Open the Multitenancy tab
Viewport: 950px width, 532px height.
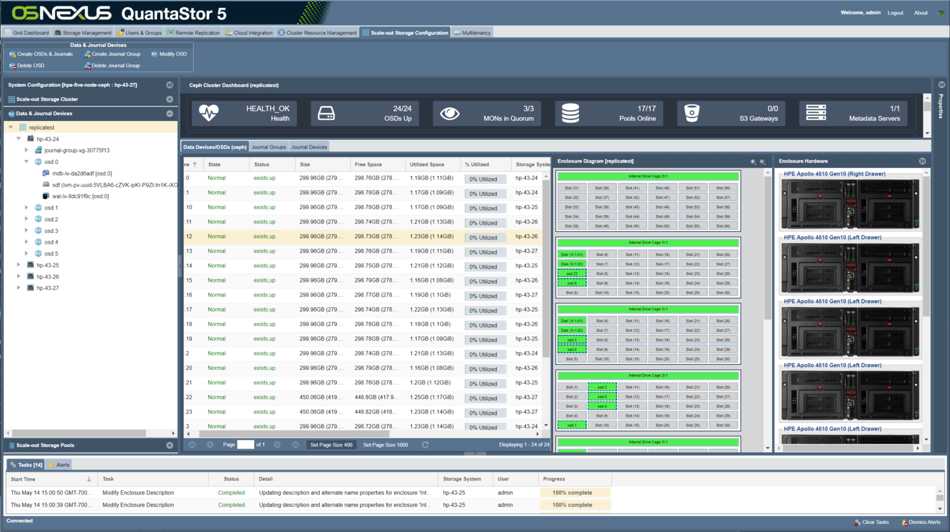(473, 33)
